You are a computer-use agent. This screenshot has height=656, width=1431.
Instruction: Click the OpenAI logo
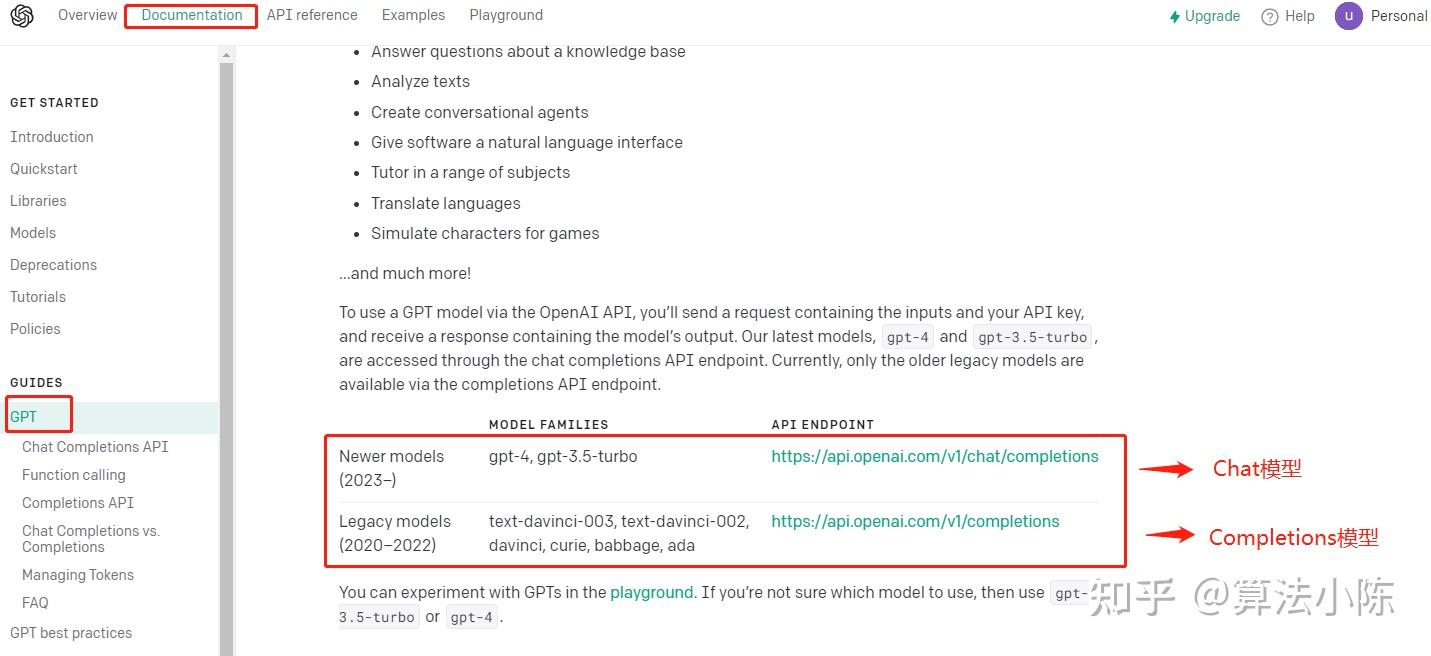point(22,15)
